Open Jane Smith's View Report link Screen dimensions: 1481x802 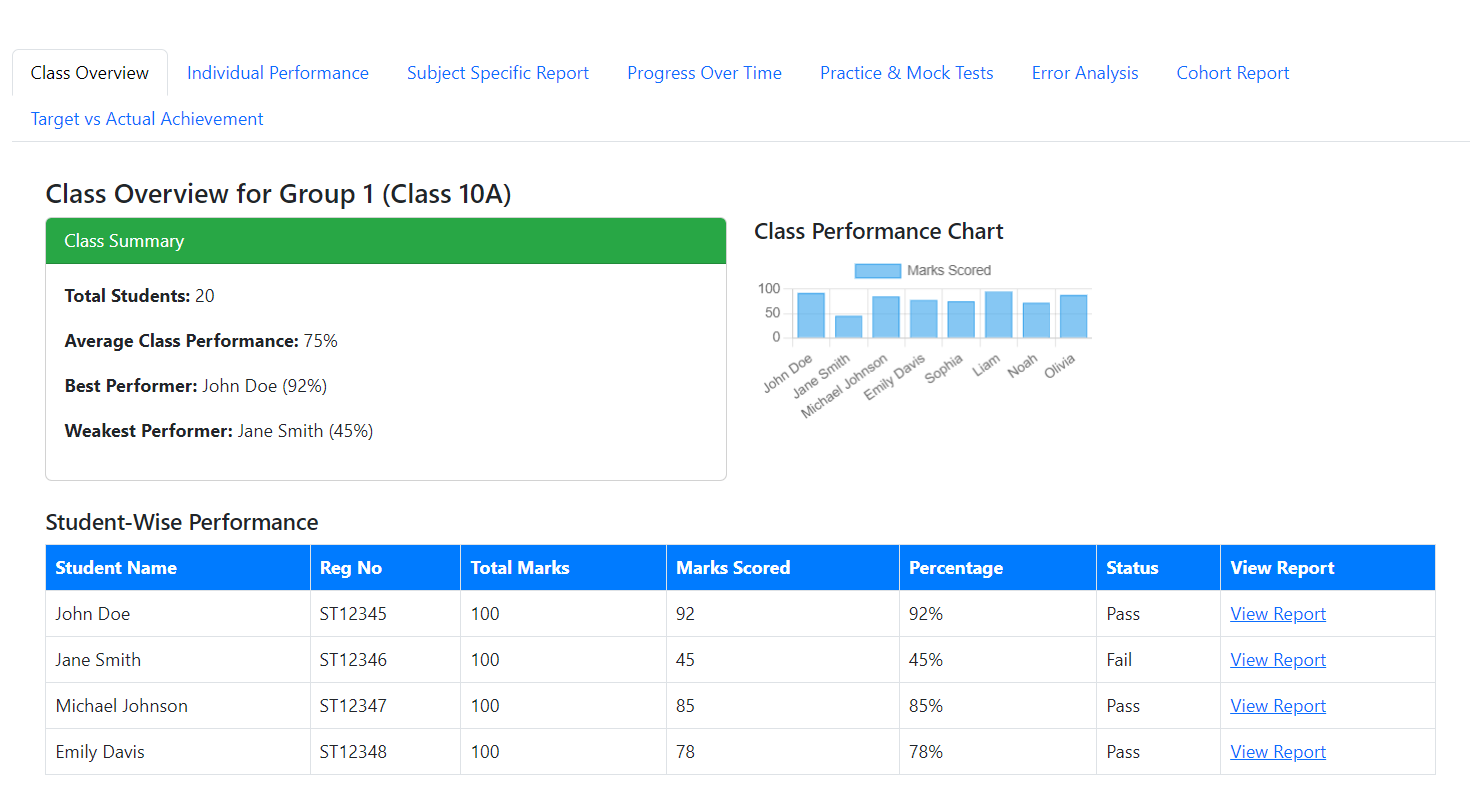tap(1277, 659)
